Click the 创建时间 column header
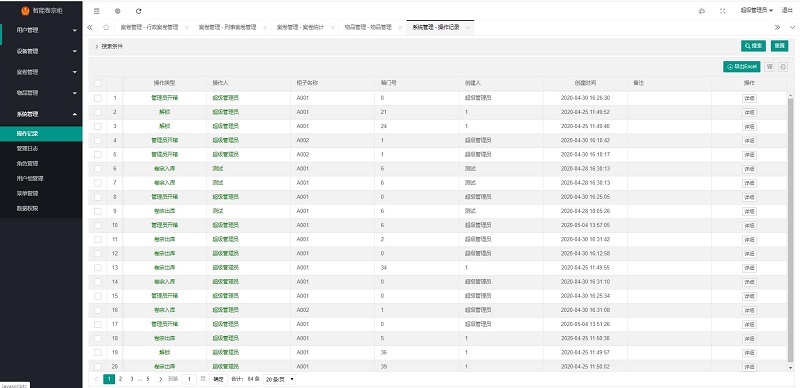This screenshot has height=388, width=800. pos(585,83)
